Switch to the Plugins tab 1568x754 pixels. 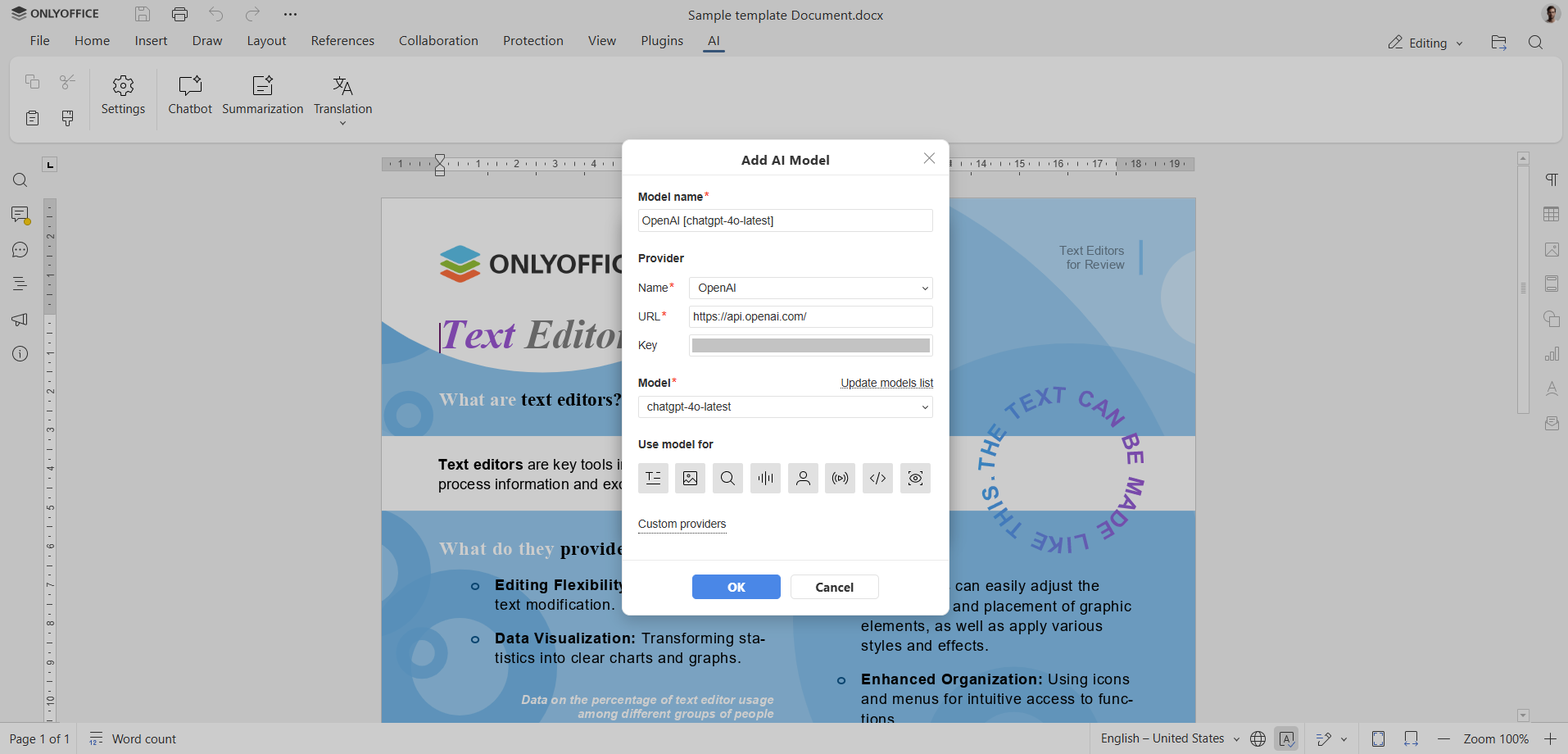(662, 41)
